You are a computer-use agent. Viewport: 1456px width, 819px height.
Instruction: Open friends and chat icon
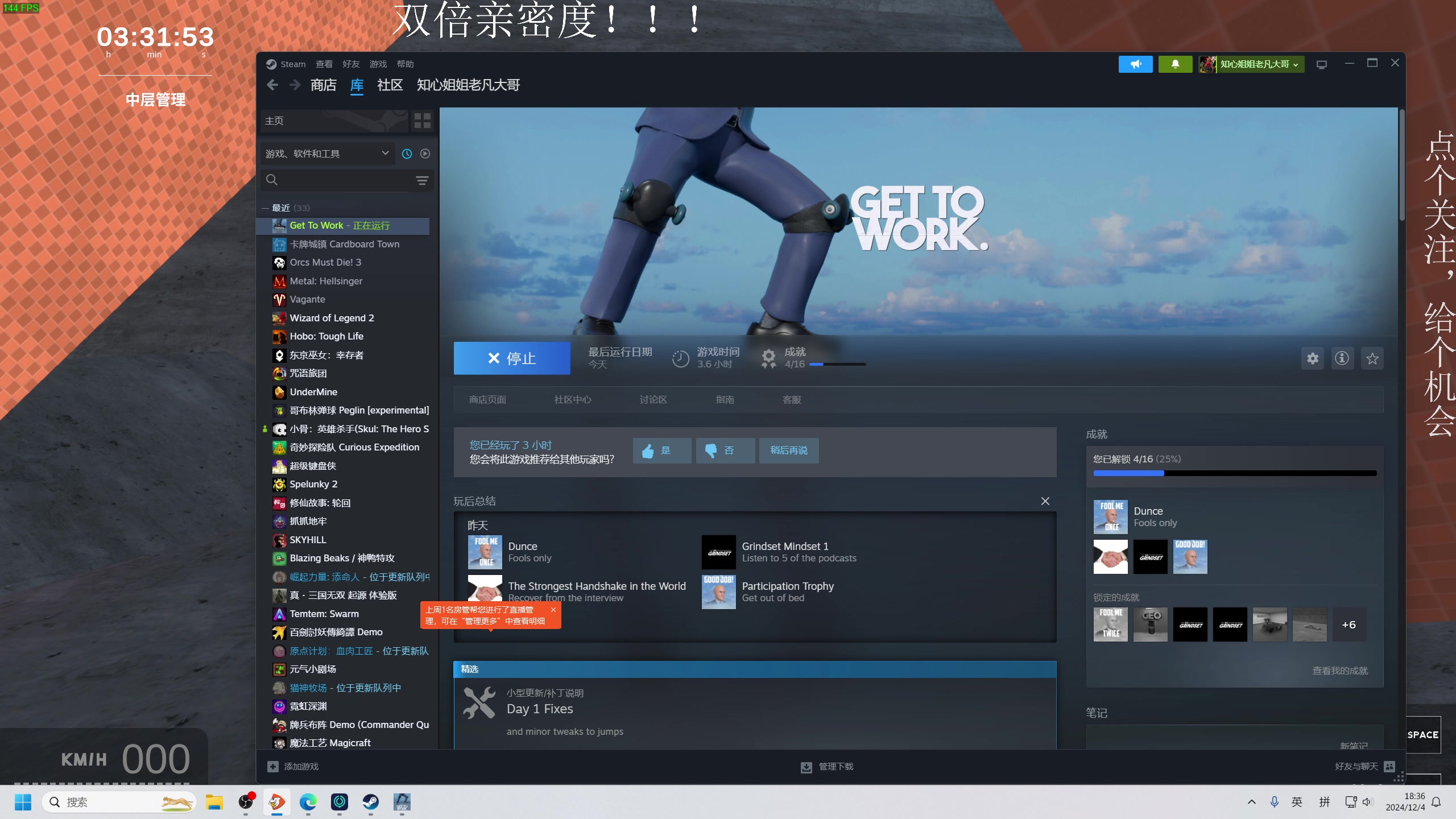[x=1389, y=767]
